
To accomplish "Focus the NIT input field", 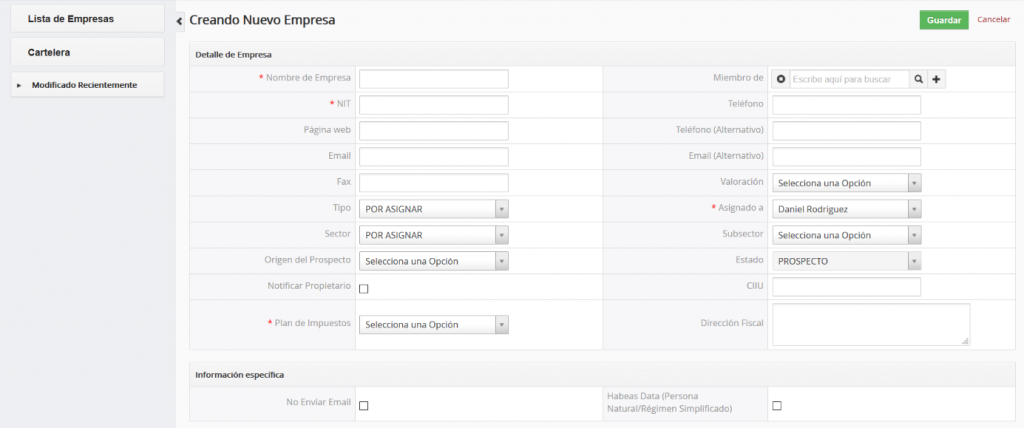I will coord(433,105).
